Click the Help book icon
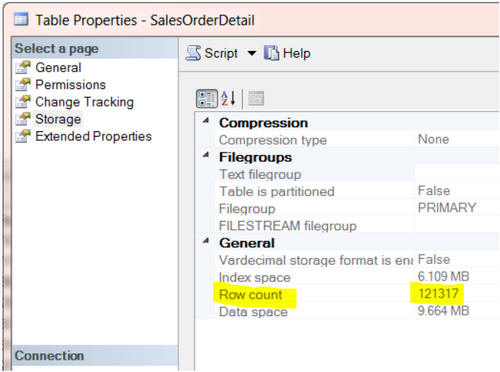The width and height of the screenshot is (500, 372). pyautogui.click(x=271, y=53)
